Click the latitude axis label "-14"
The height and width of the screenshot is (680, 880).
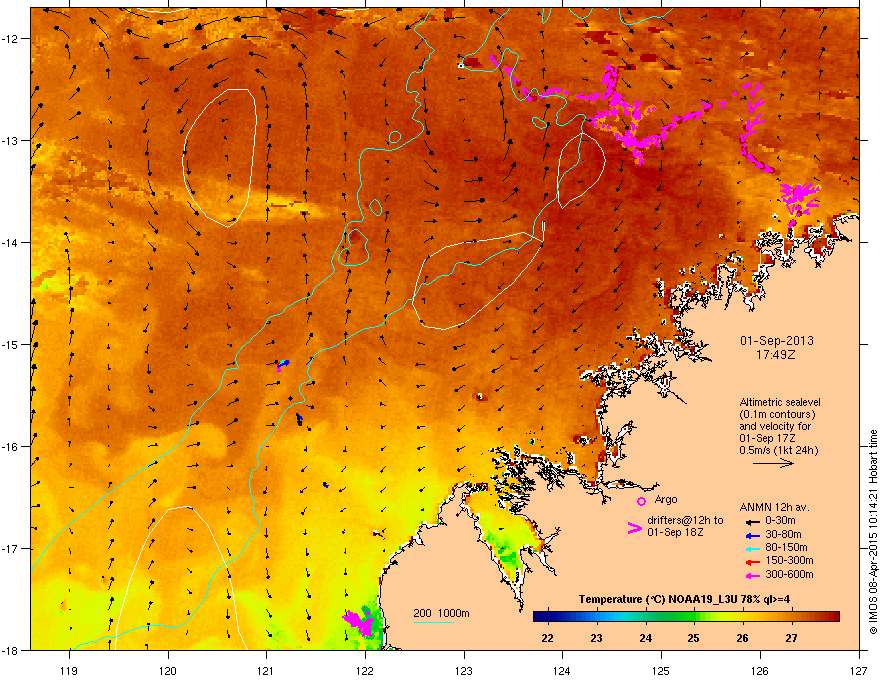[x=10, y=242]
